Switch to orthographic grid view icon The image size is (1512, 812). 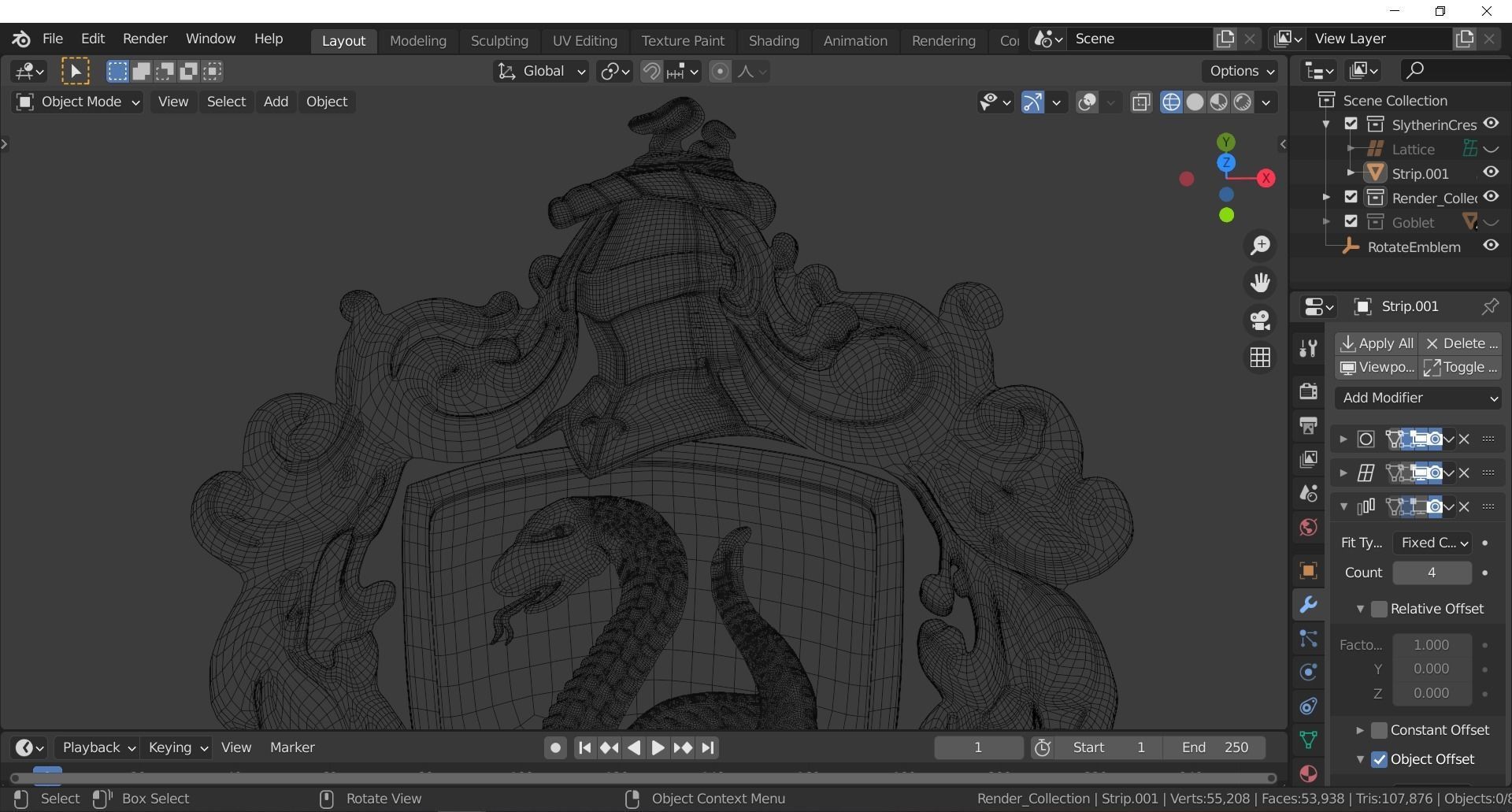tap(1260, 358)
